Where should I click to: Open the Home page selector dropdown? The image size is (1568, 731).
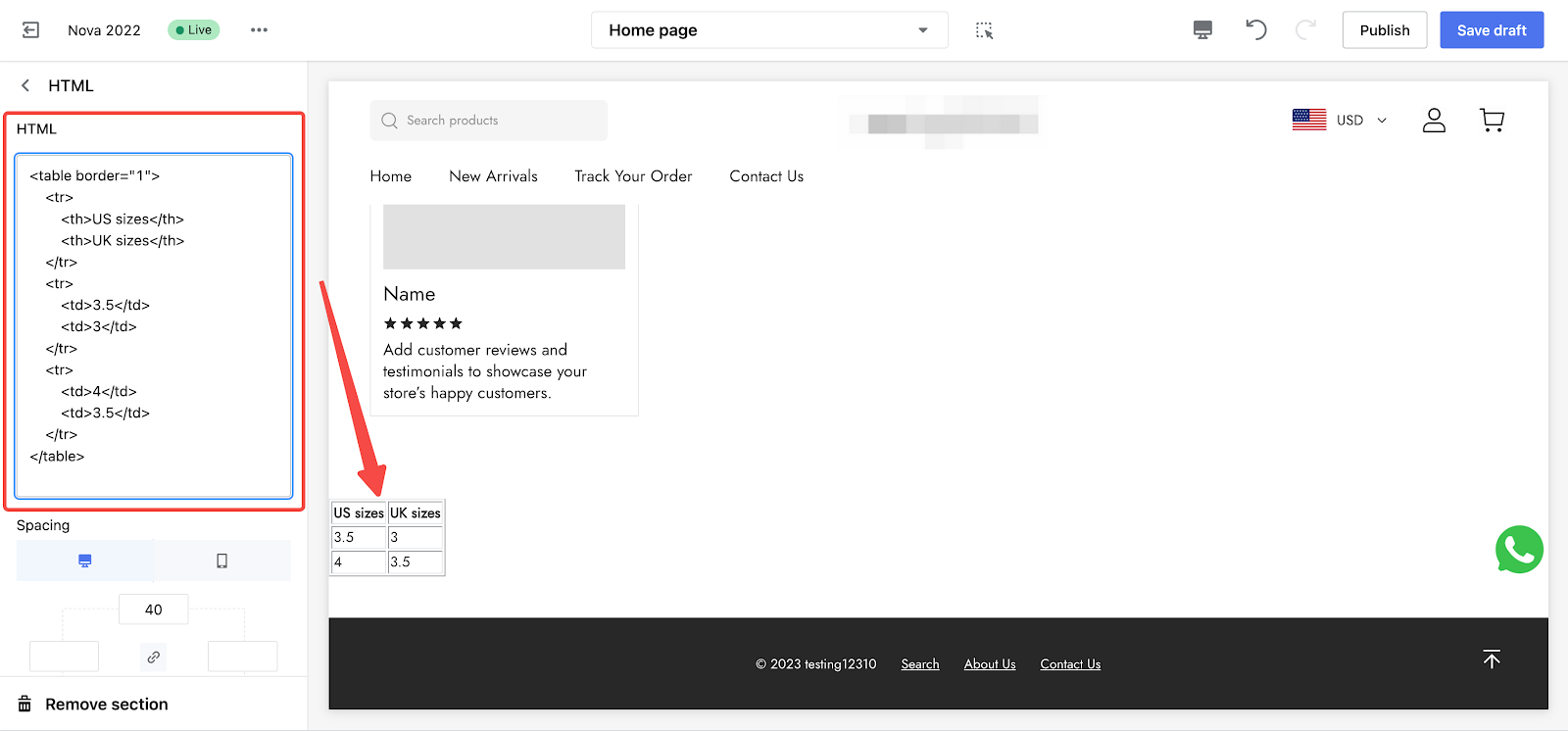(769, 30)
